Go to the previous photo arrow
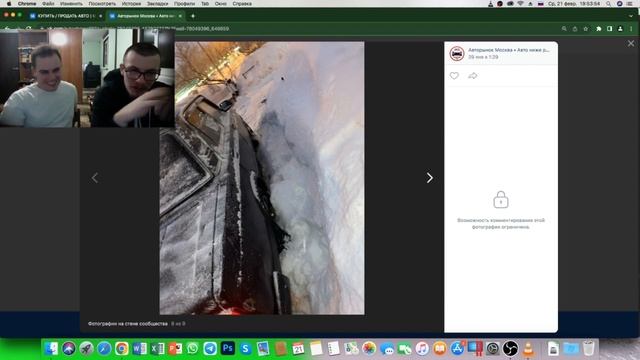Screen dimensions: 640x360 [95, 178]
